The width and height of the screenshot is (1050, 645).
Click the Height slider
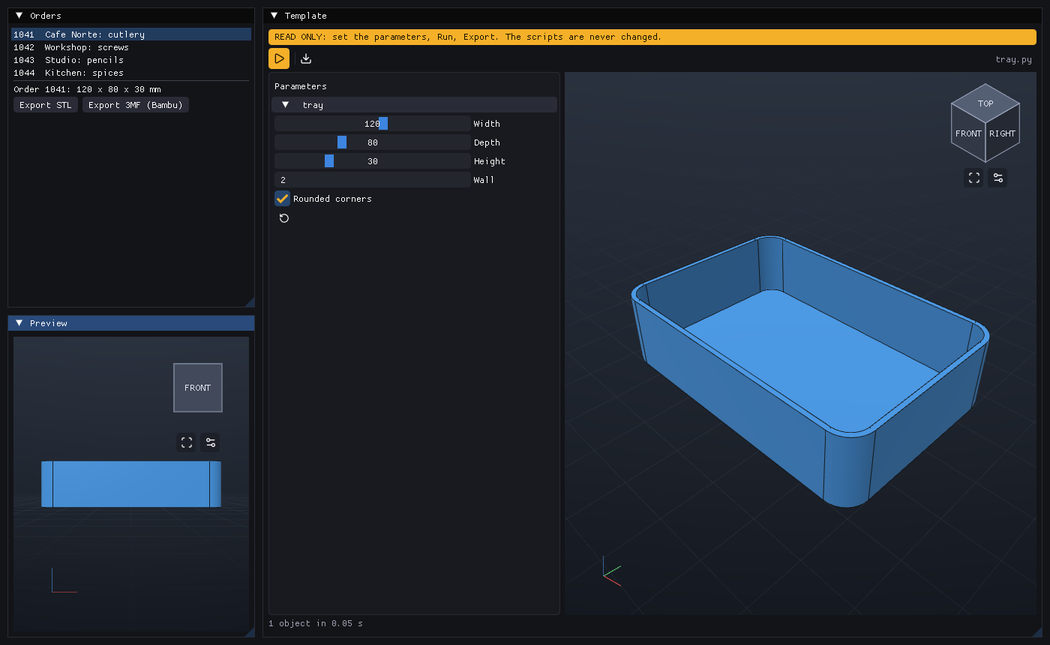point(372,161)
